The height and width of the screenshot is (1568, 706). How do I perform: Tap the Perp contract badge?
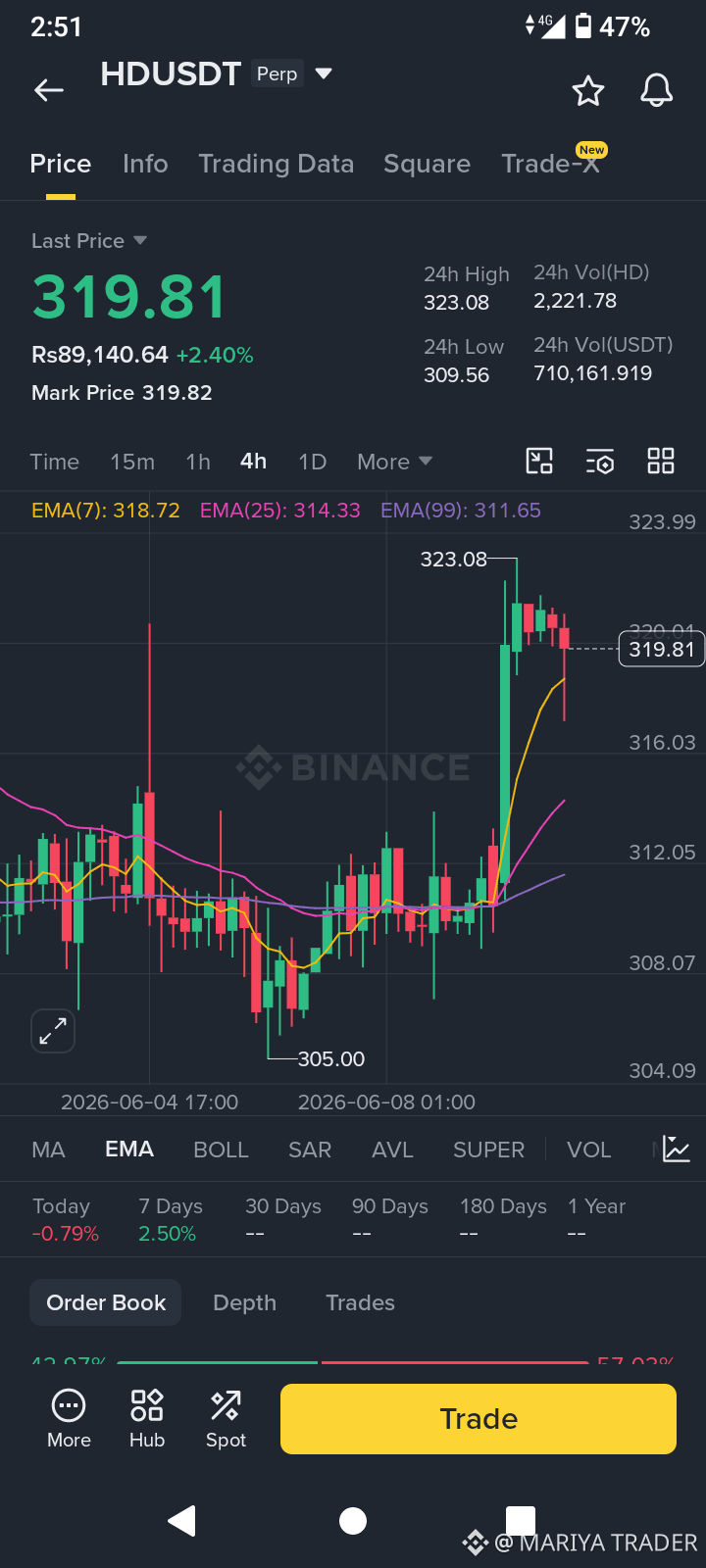[x=277, y=73]
